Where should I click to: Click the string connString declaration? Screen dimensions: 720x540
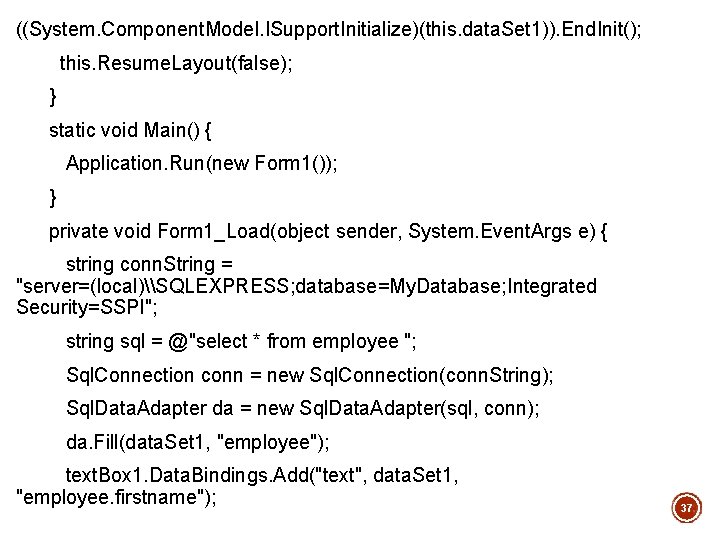pos(149,265)
